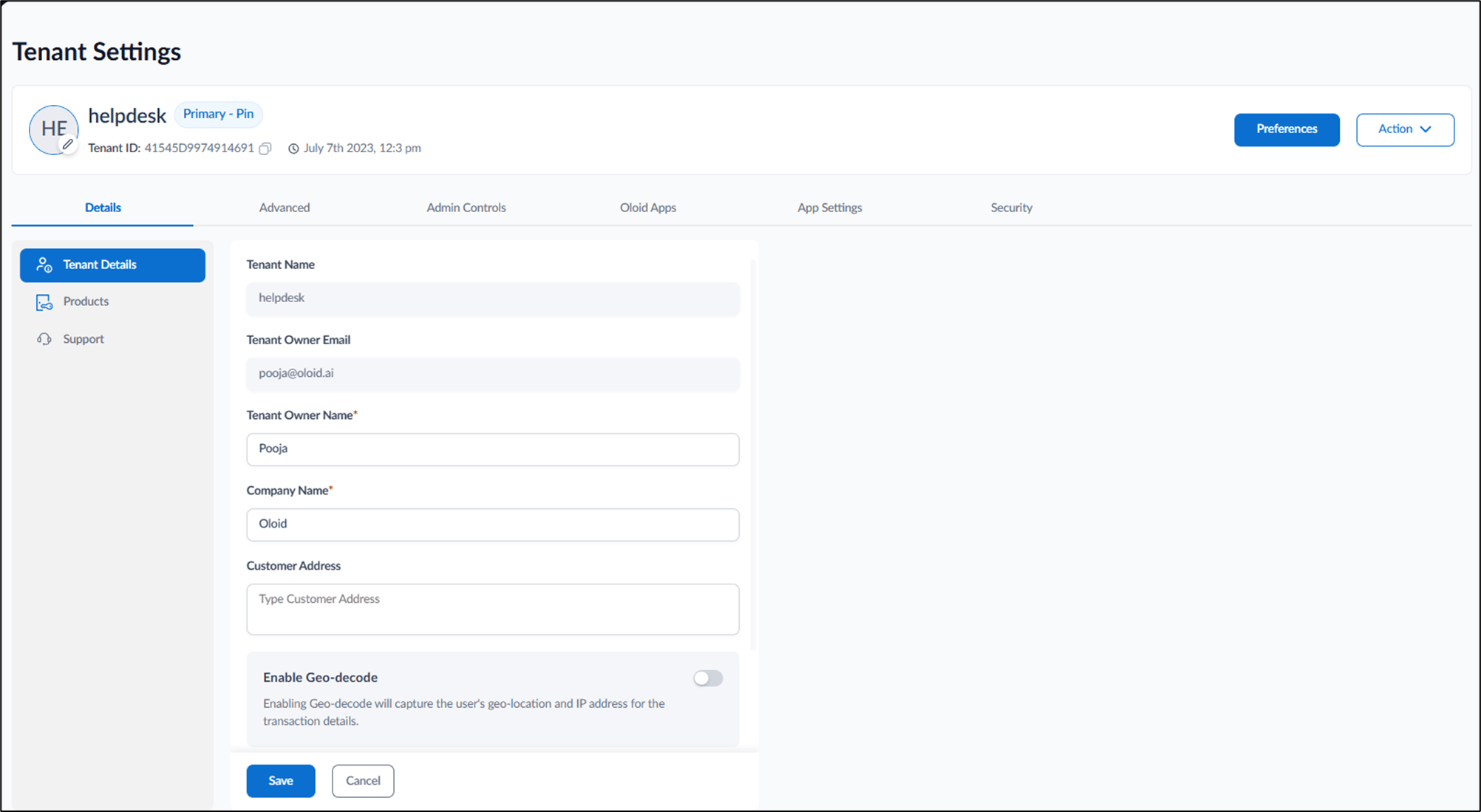
Task: Select Tenant Details in the sidebar
Action: click(x=112, y=265)
